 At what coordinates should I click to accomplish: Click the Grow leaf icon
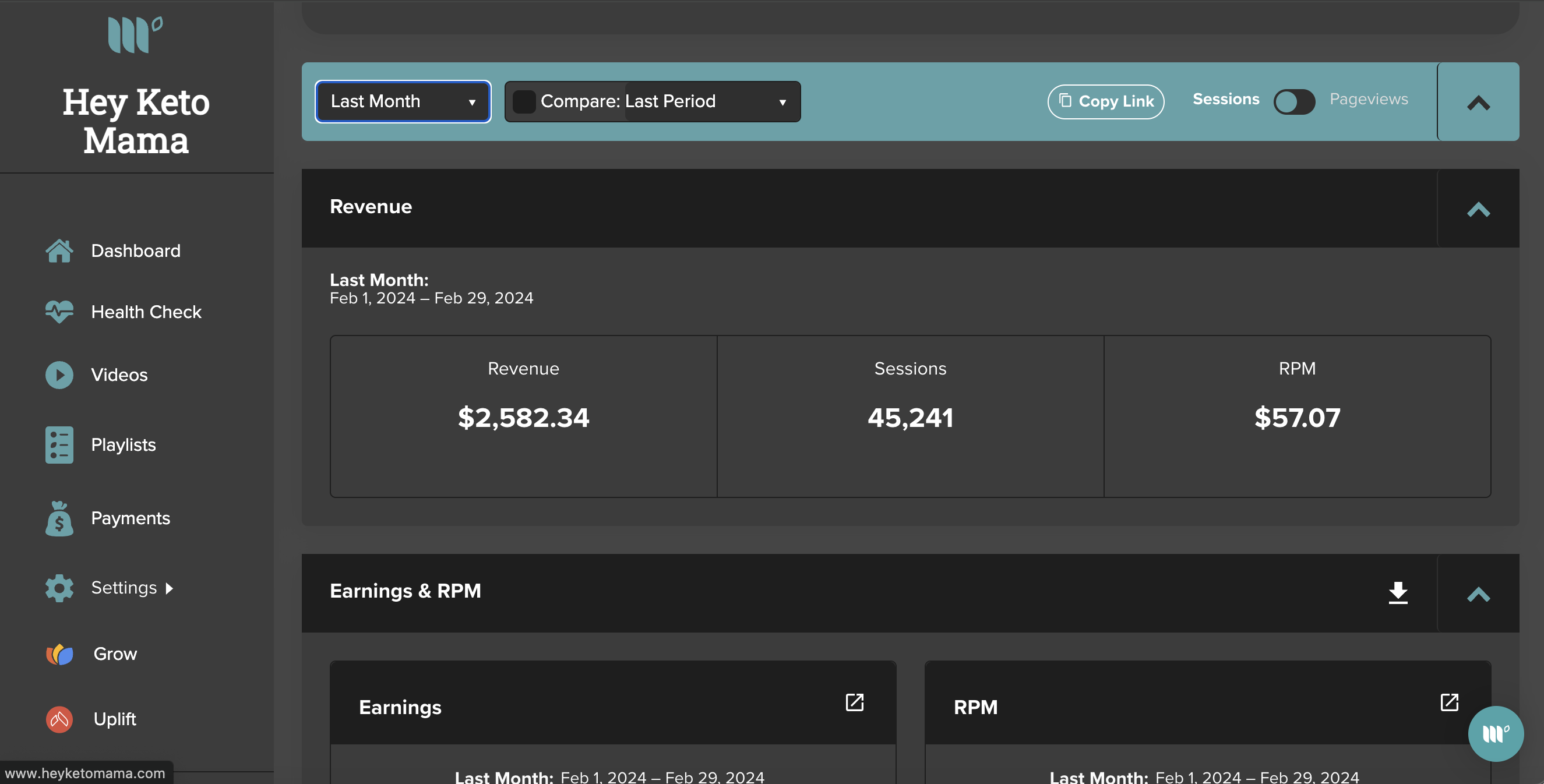click(59, 654)
